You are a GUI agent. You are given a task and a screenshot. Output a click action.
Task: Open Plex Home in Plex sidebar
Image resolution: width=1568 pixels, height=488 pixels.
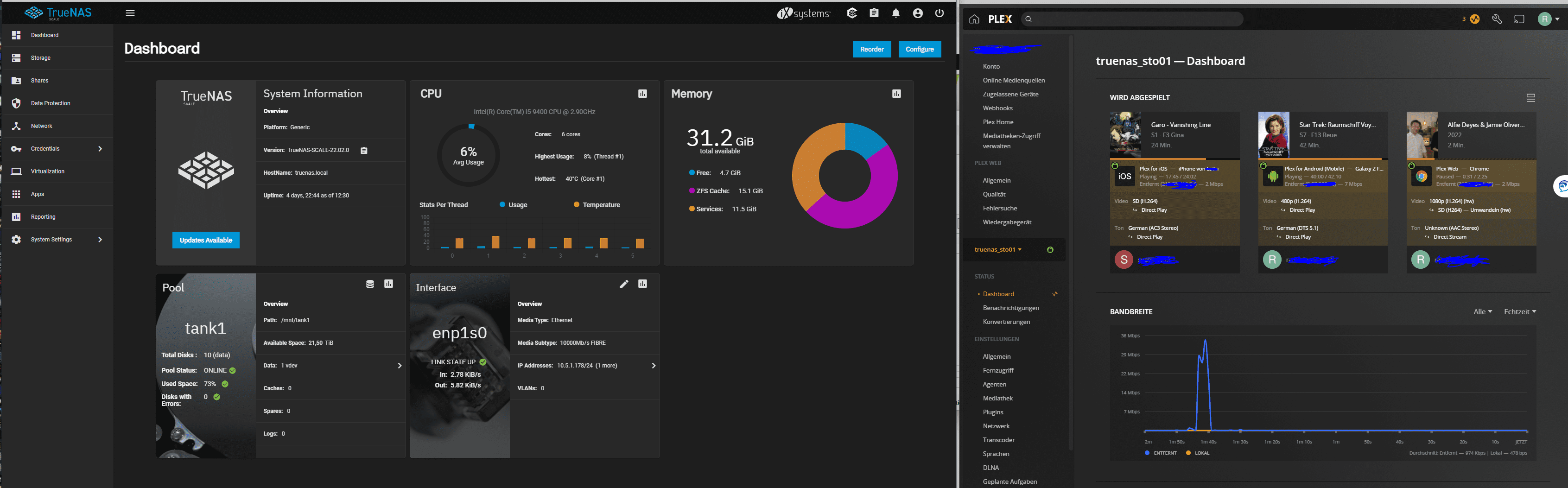tap(997, 122)
